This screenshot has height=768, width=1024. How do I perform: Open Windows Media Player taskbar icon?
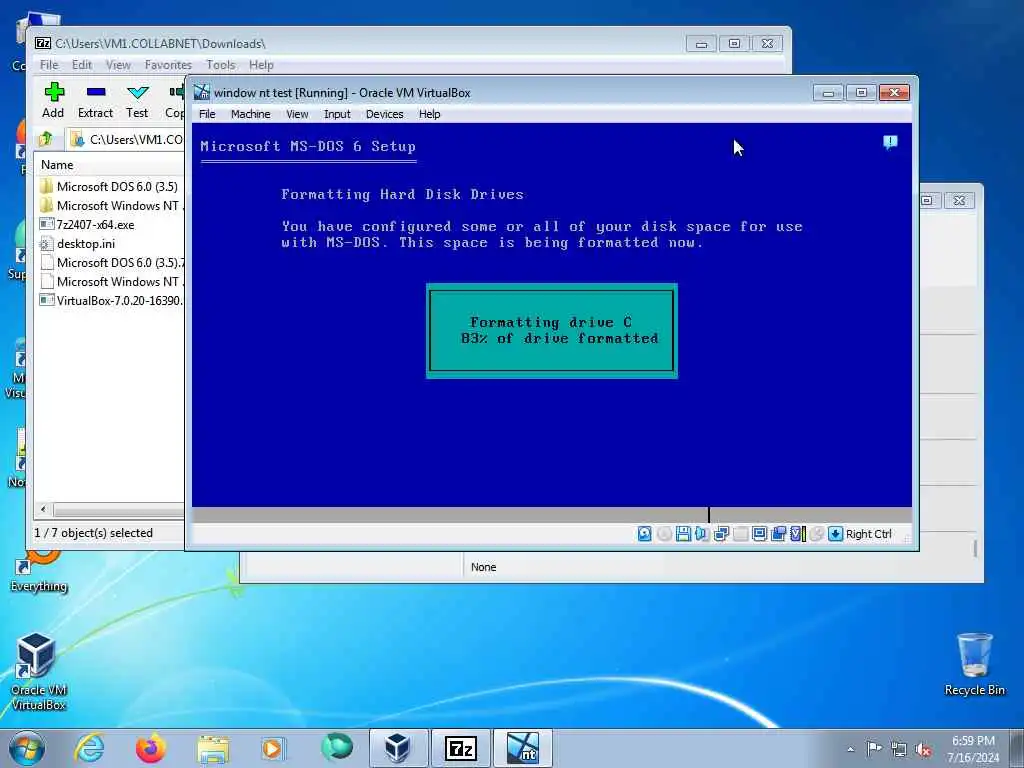coord(273,748)
